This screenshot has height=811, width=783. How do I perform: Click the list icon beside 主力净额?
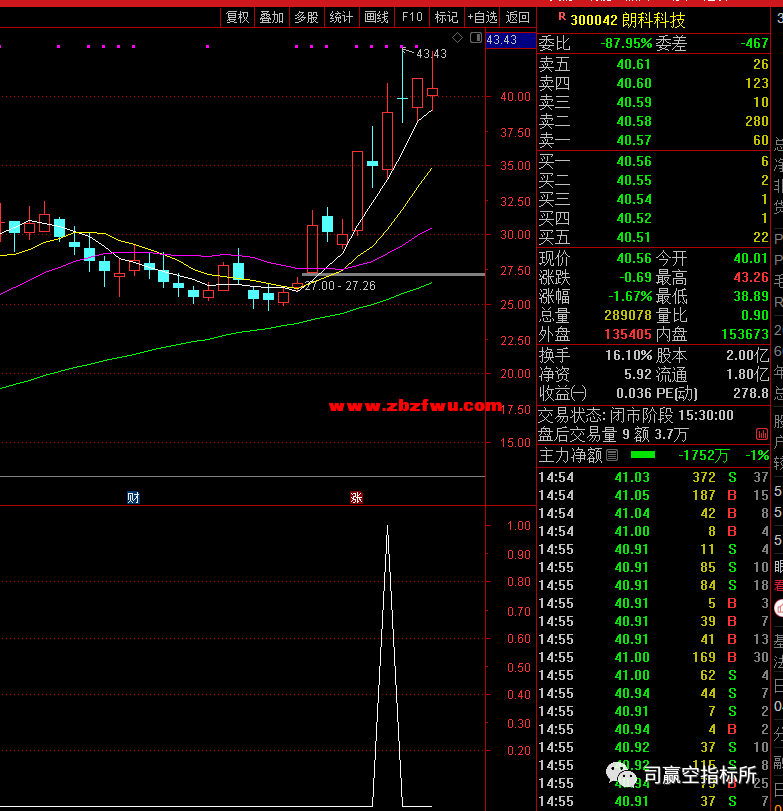click(612, 455)
